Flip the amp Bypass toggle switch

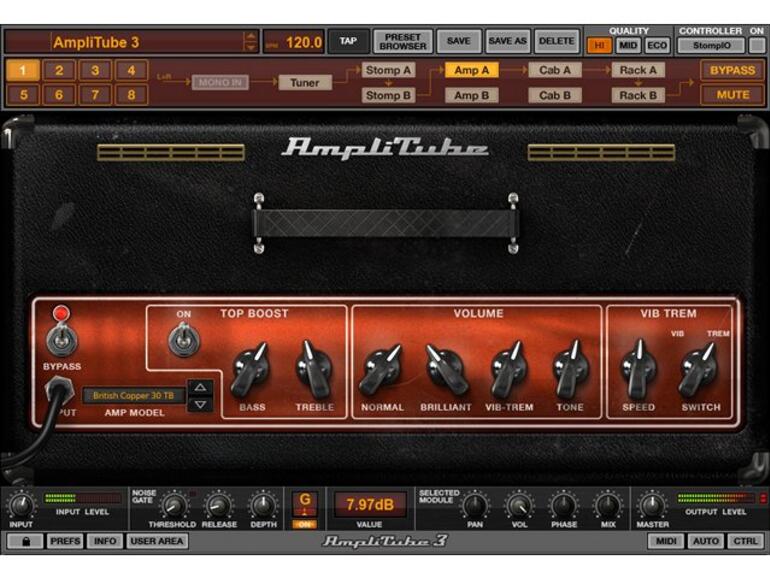(x=61, y=340)
